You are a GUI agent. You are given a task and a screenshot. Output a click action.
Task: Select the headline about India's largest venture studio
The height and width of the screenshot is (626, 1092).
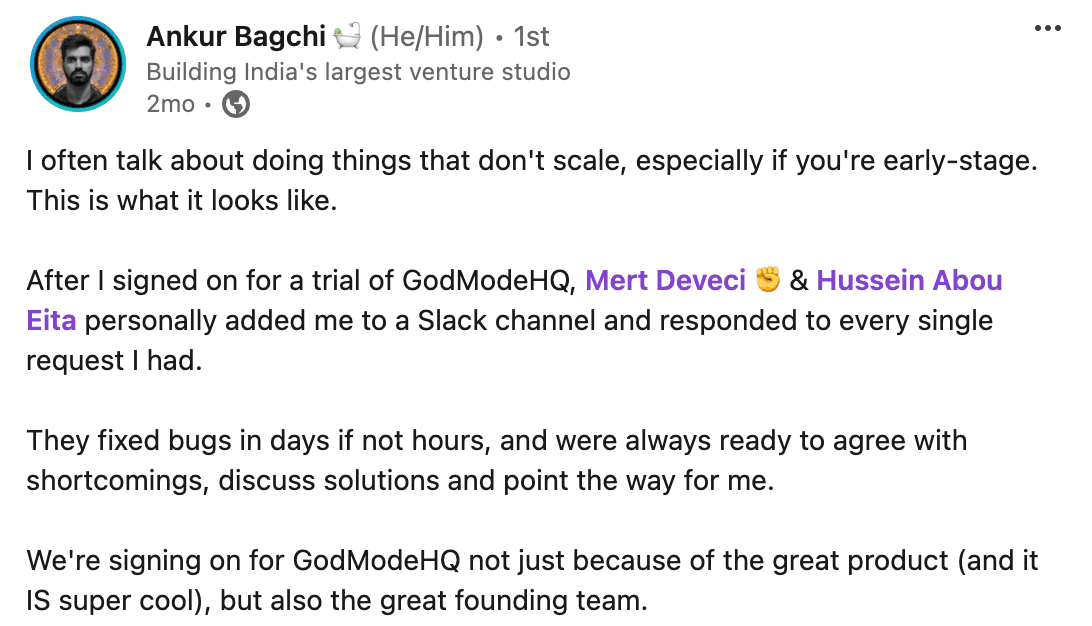coord(358,72)
